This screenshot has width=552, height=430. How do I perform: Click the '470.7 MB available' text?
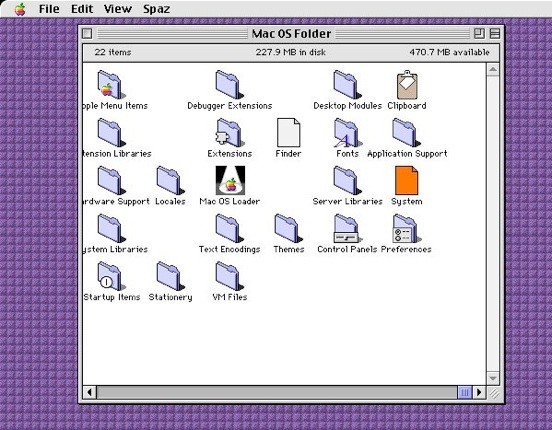coord(449,52)
